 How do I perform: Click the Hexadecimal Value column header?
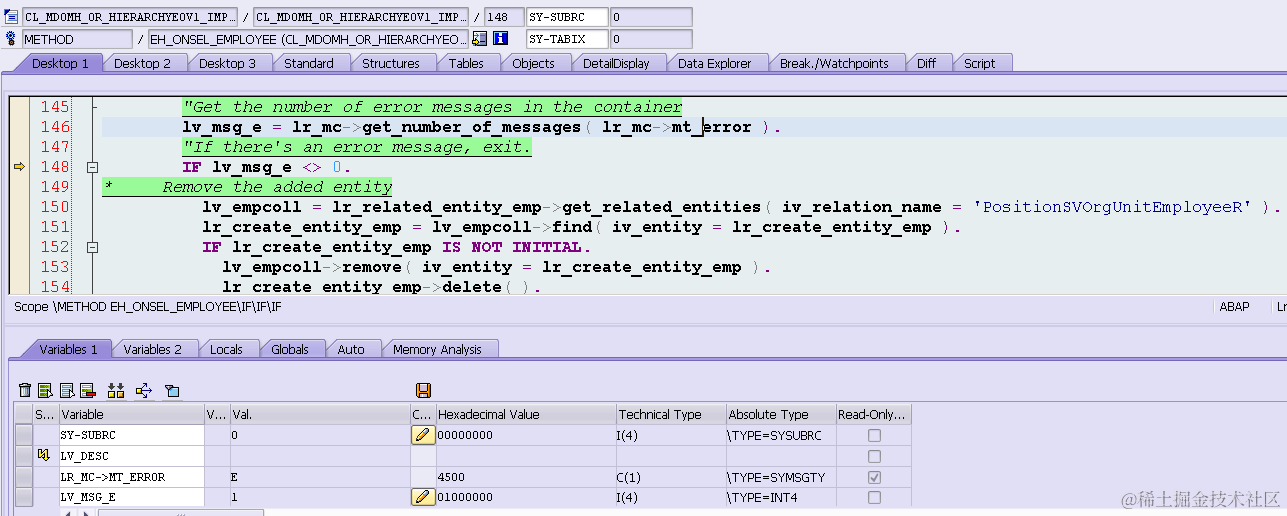click(x=526, y=414)
